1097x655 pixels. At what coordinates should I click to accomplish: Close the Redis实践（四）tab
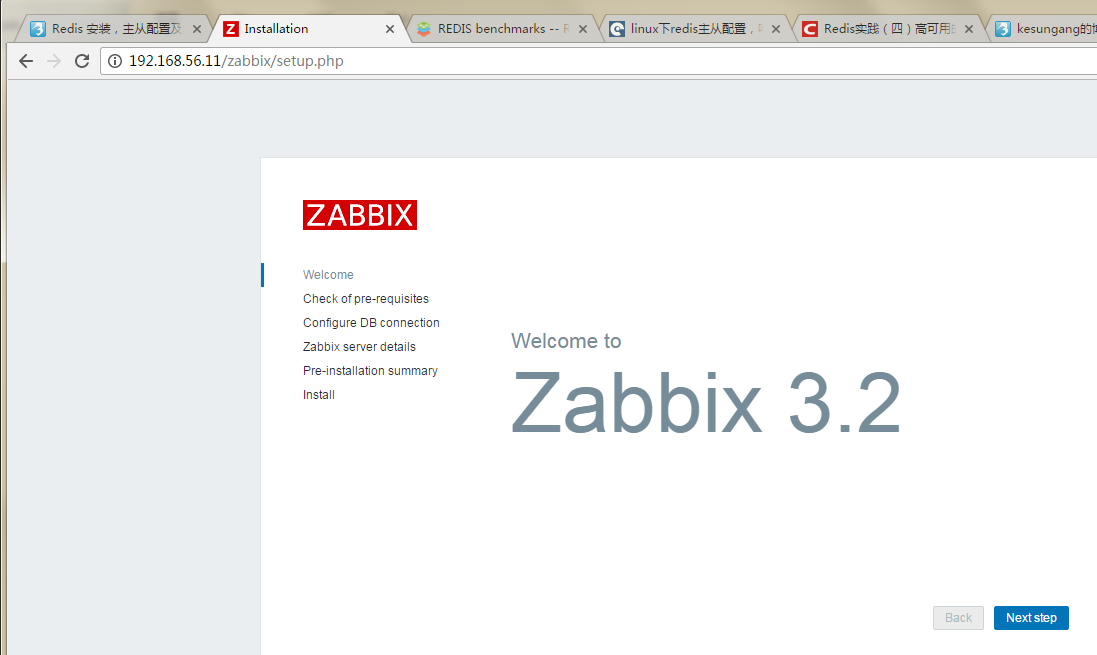tap(968, 29)
